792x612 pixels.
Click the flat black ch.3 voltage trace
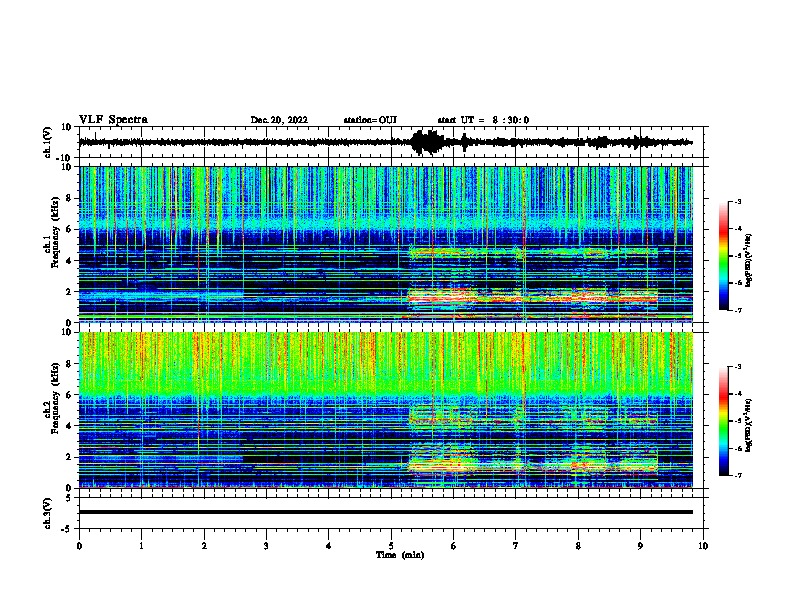pos(386,512)
